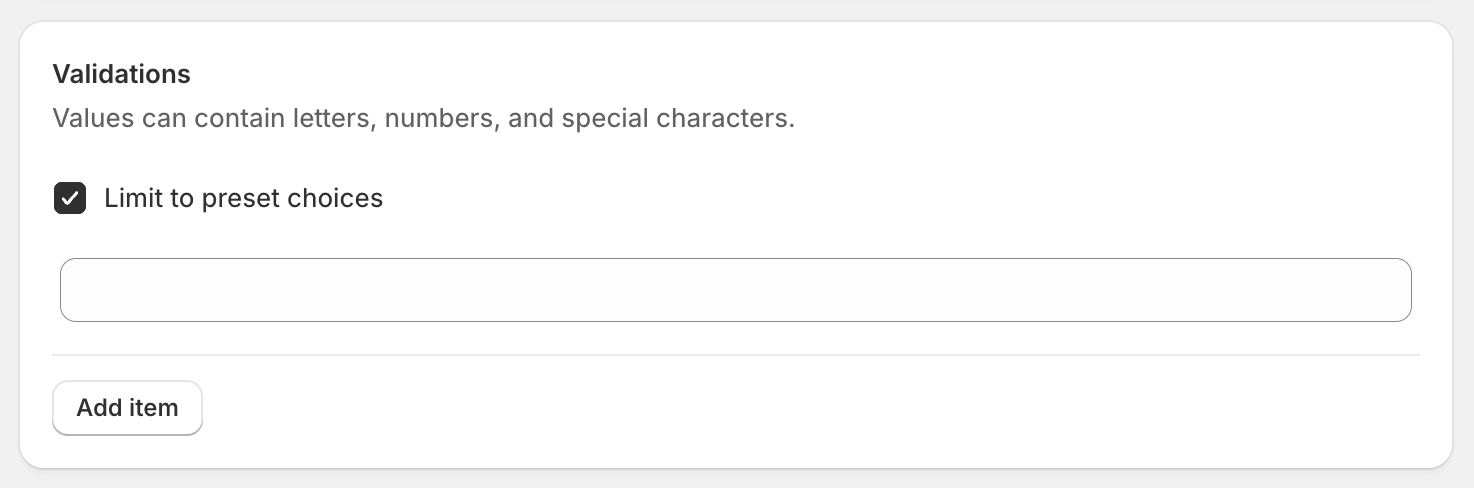Click the divider line above Add item
Image resolution: width=1474 pixels, height=488 pixels.
[x=735, y=355]
